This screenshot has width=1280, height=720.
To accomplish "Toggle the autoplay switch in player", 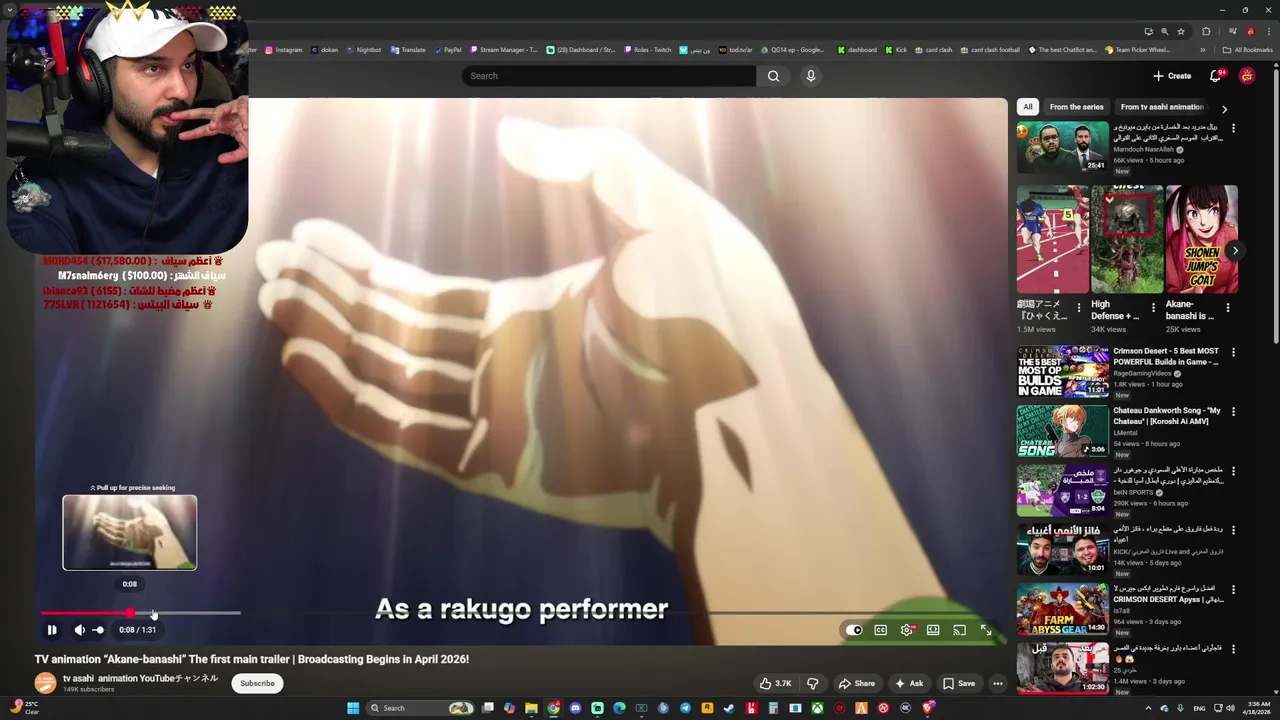I will (x=854, y=630).
